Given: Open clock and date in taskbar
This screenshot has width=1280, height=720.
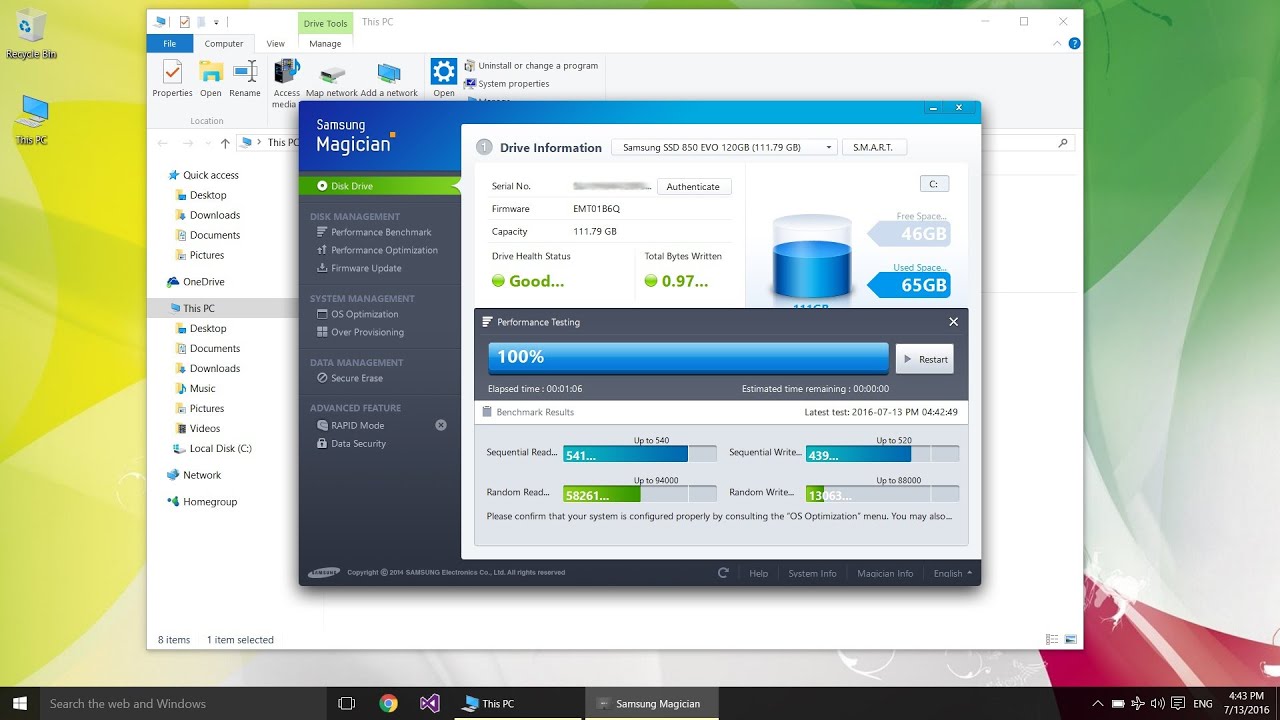Looking at the screenshot, I should 1245,703.
